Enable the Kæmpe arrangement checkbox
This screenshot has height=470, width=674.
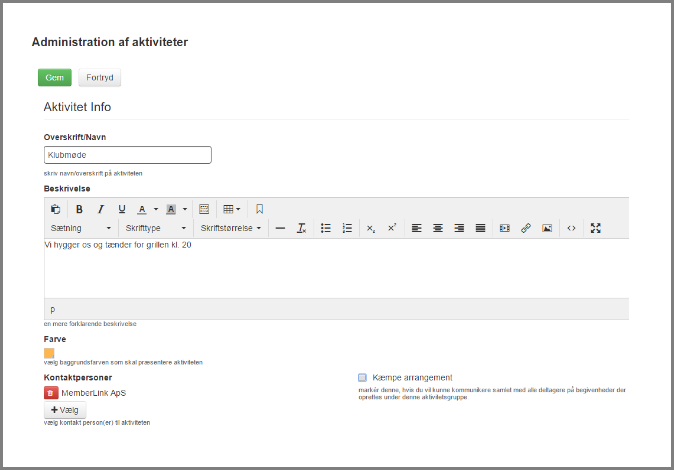[x=363, y=377]
